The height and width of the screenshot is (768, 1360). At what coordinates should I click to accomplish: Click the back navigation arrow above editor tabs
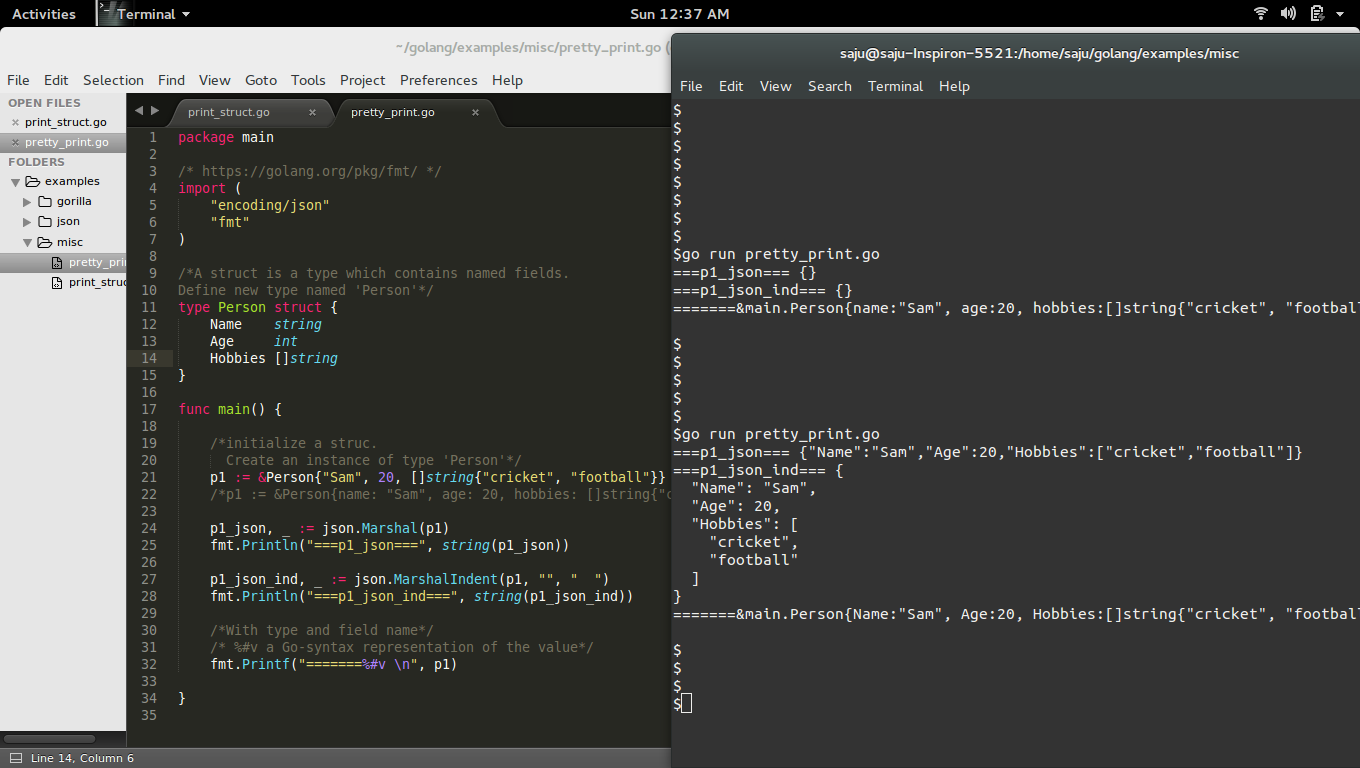pos(138,111)
